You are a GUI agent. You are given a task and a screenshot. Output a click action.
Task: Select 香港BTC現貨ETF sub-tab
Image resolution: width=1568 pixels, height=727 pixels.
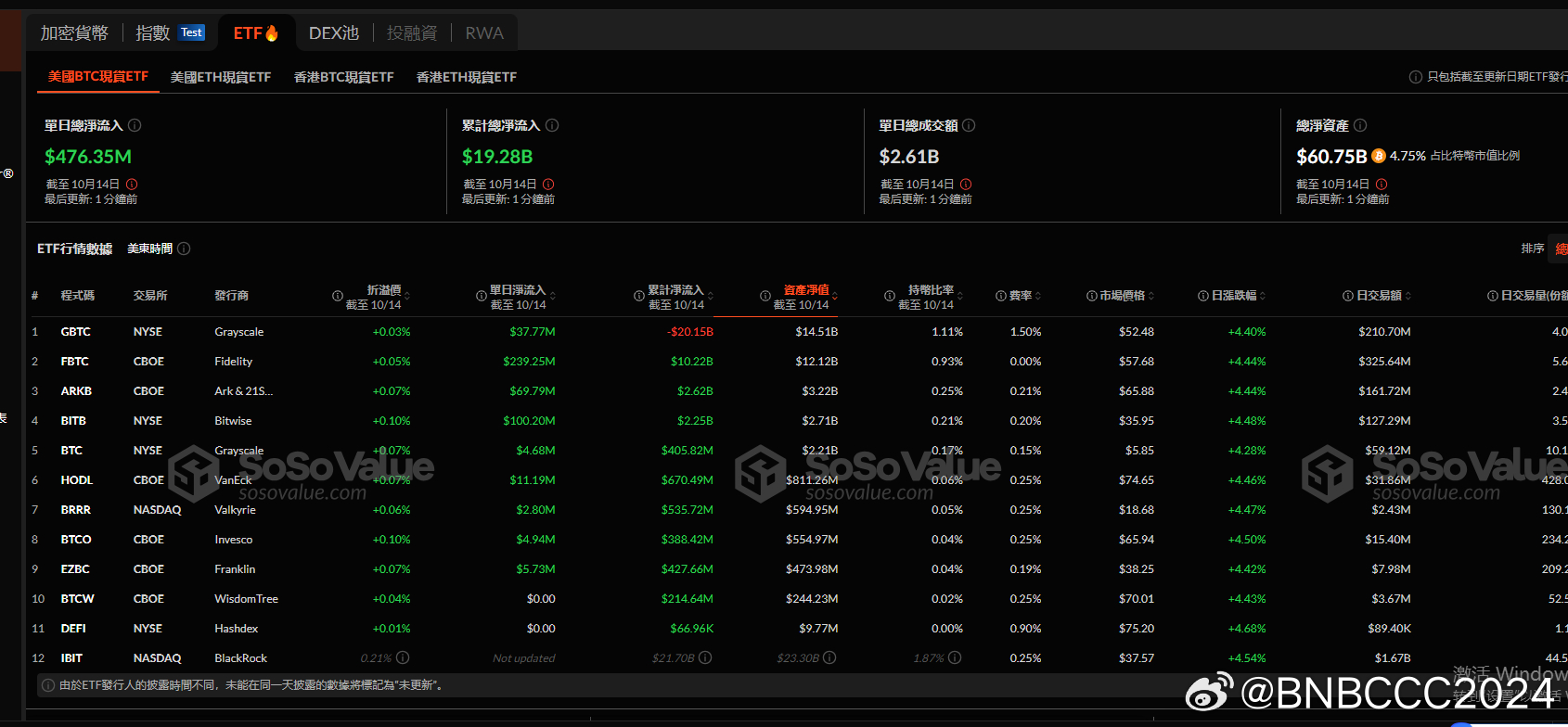tap(344, 77)
